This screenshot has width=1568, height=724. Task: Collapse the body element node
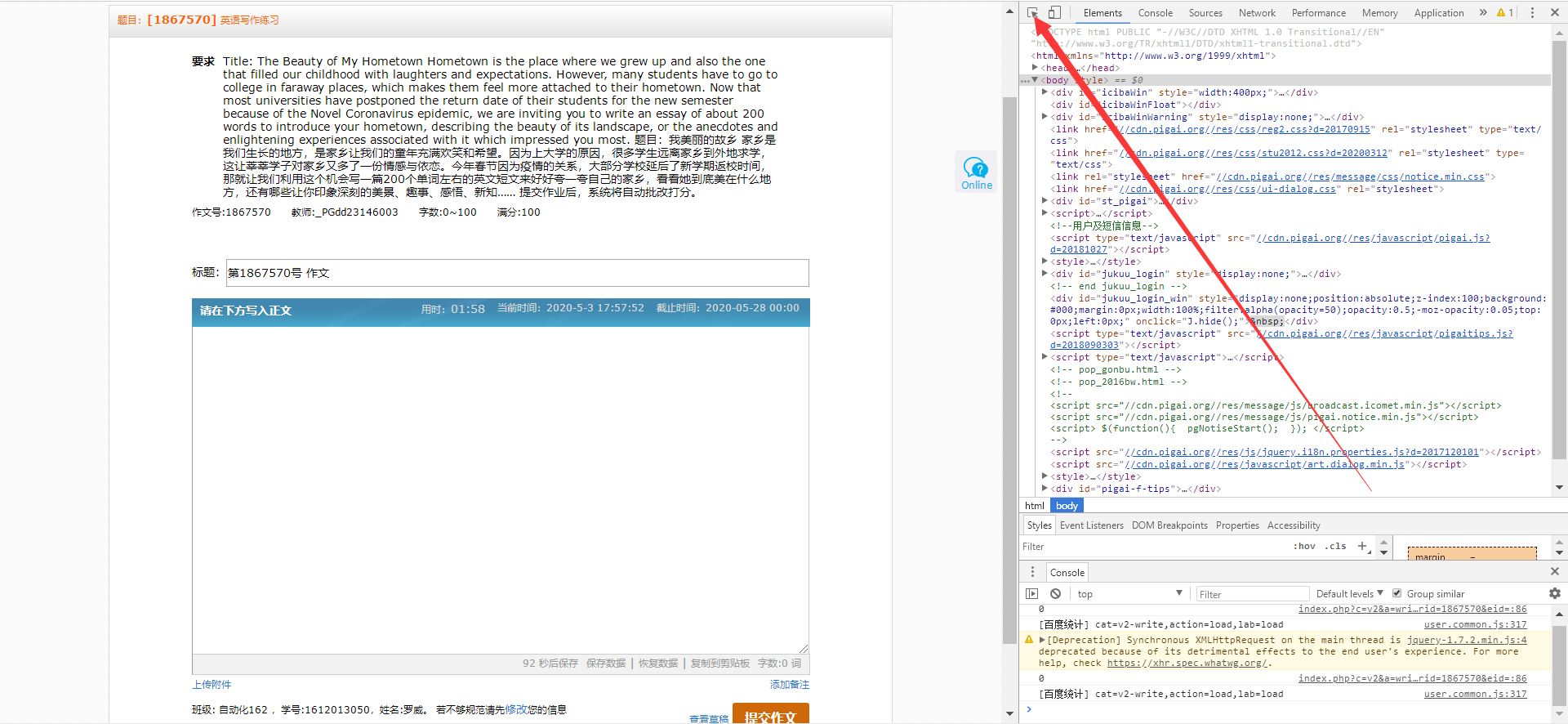(1035, 80)
